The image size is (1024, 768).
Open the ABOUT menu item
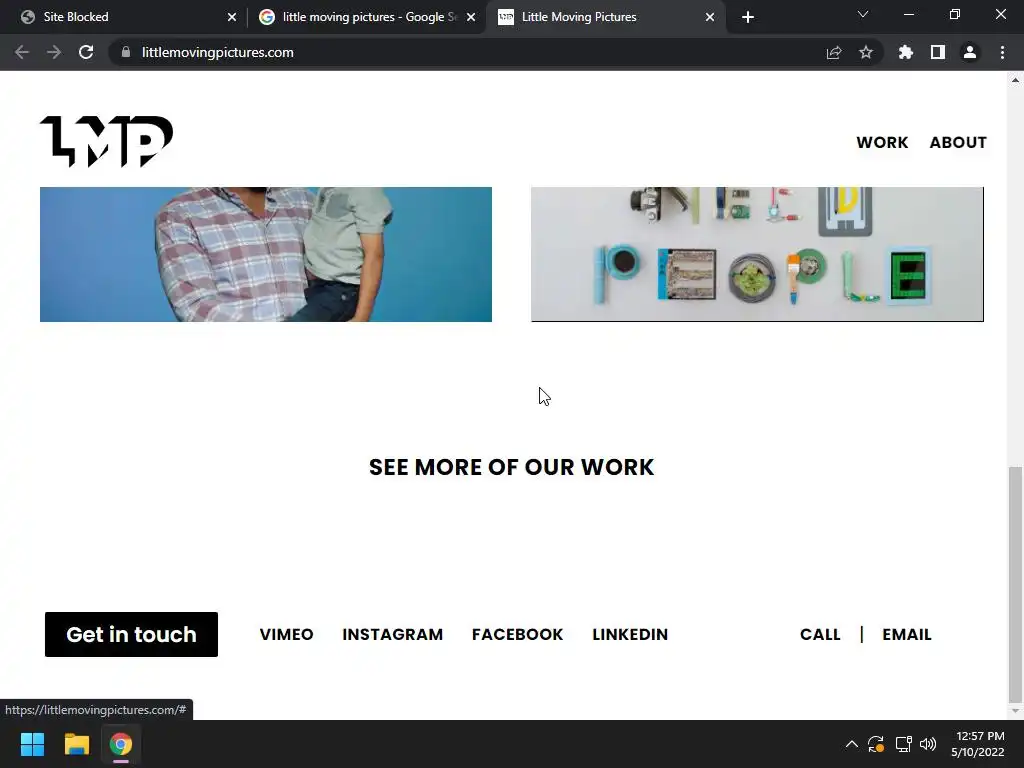tap(958, 142)
